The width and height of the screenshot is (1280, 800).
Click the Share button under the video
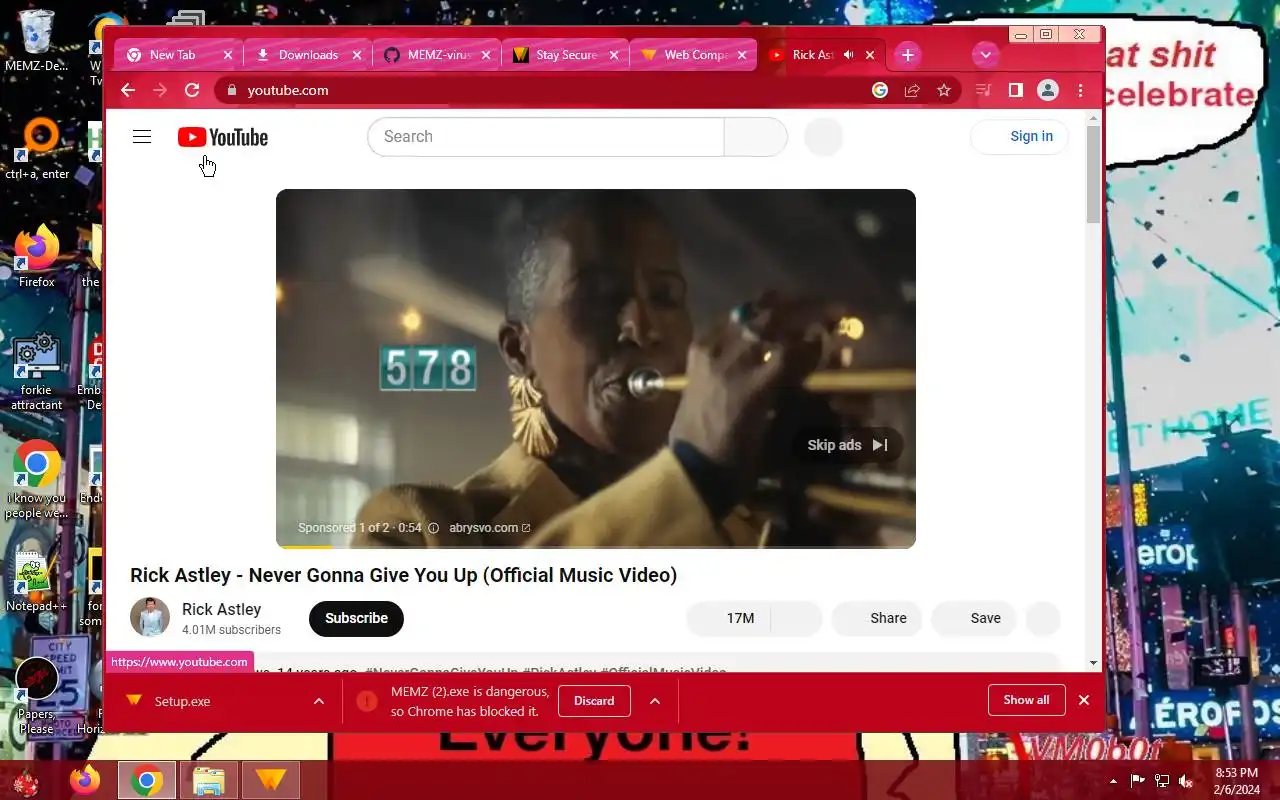[x=875, y=618]
